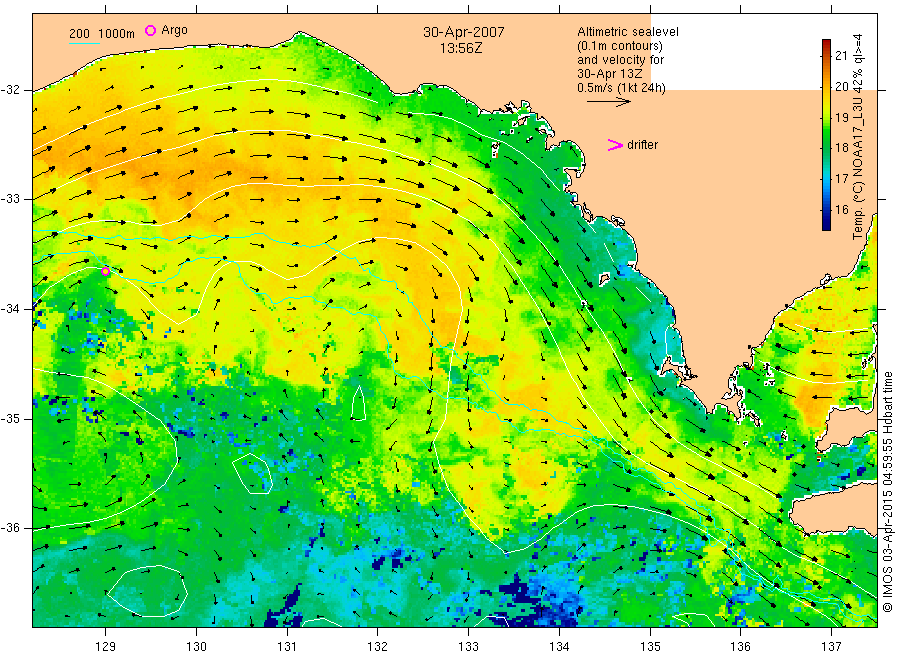Click the '200 1000m' depth label
This screenshot has width=900, height=660.
pos(102,34)
